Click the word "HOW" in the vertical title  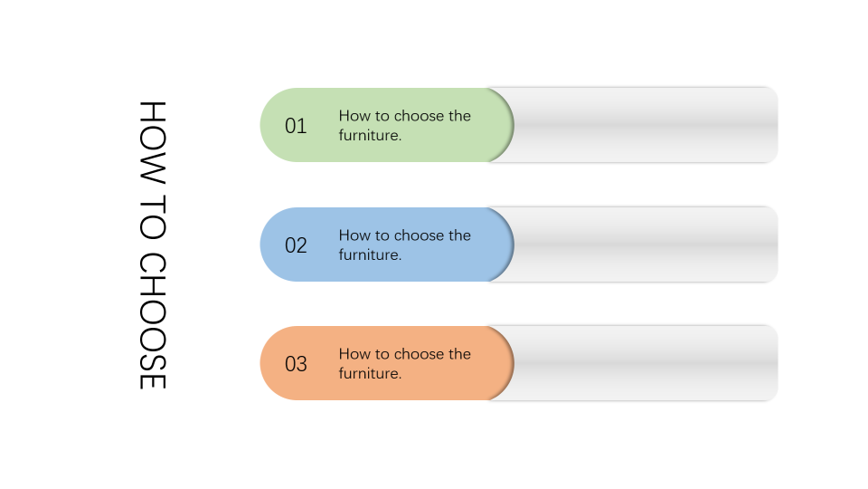click(x=152, y=128)
